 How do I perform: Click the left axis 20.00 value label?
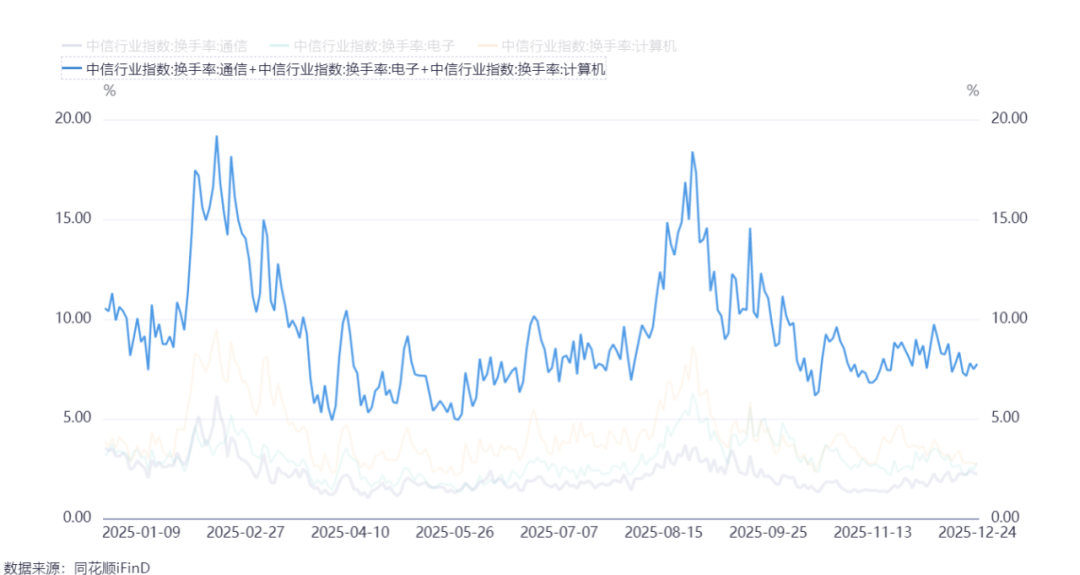73,118
